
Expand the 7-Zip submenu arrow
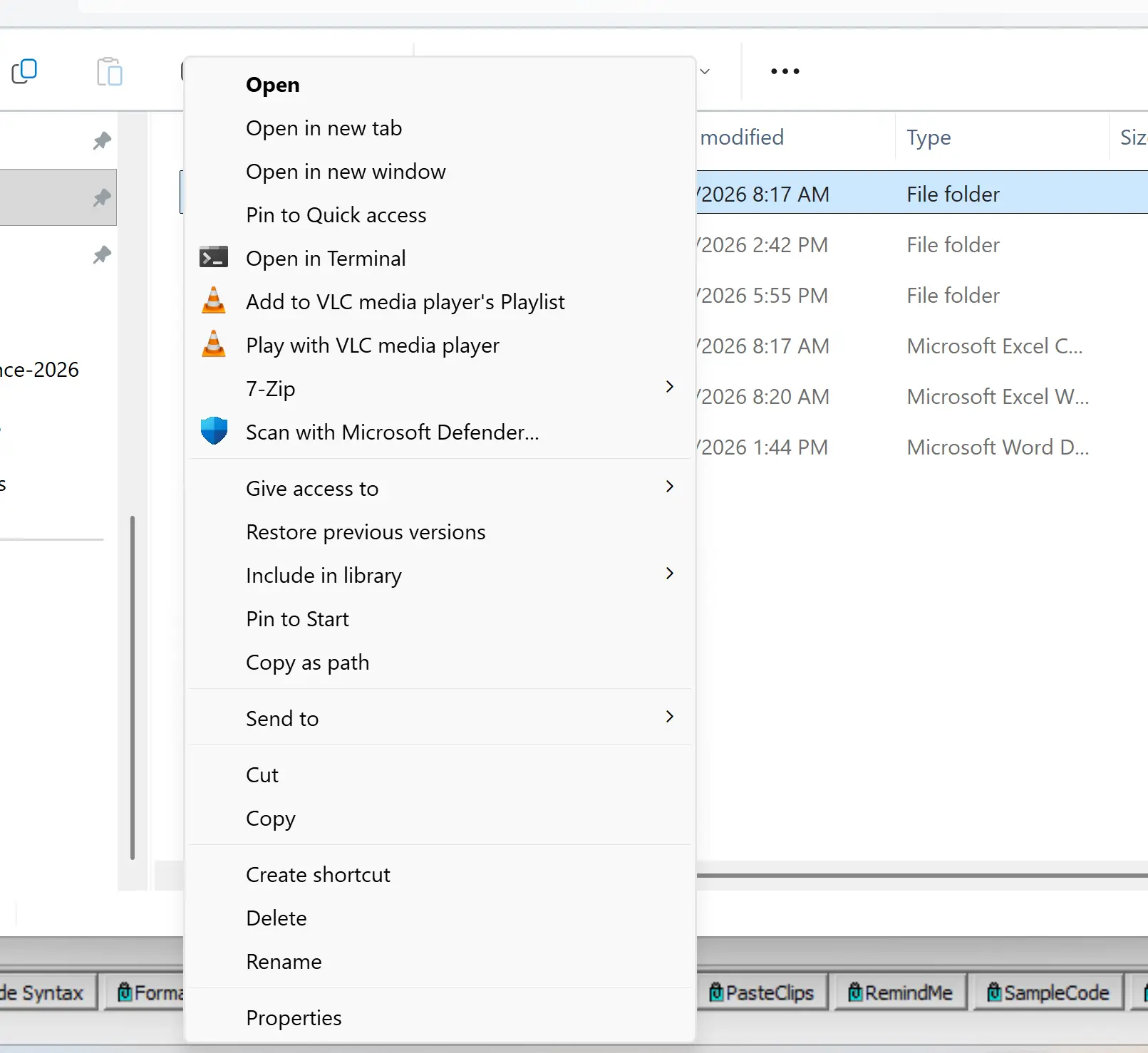pos(669,387)
